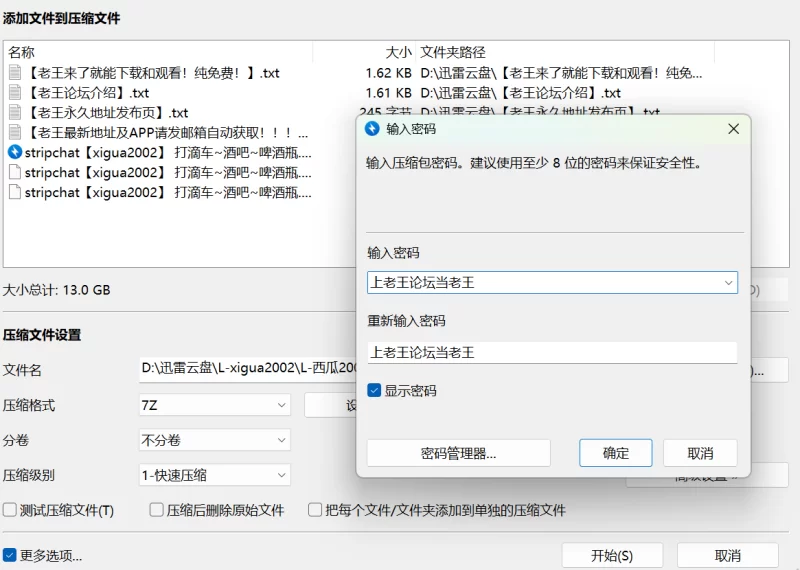Click the 1.61 KB size cell

(389, 93)
